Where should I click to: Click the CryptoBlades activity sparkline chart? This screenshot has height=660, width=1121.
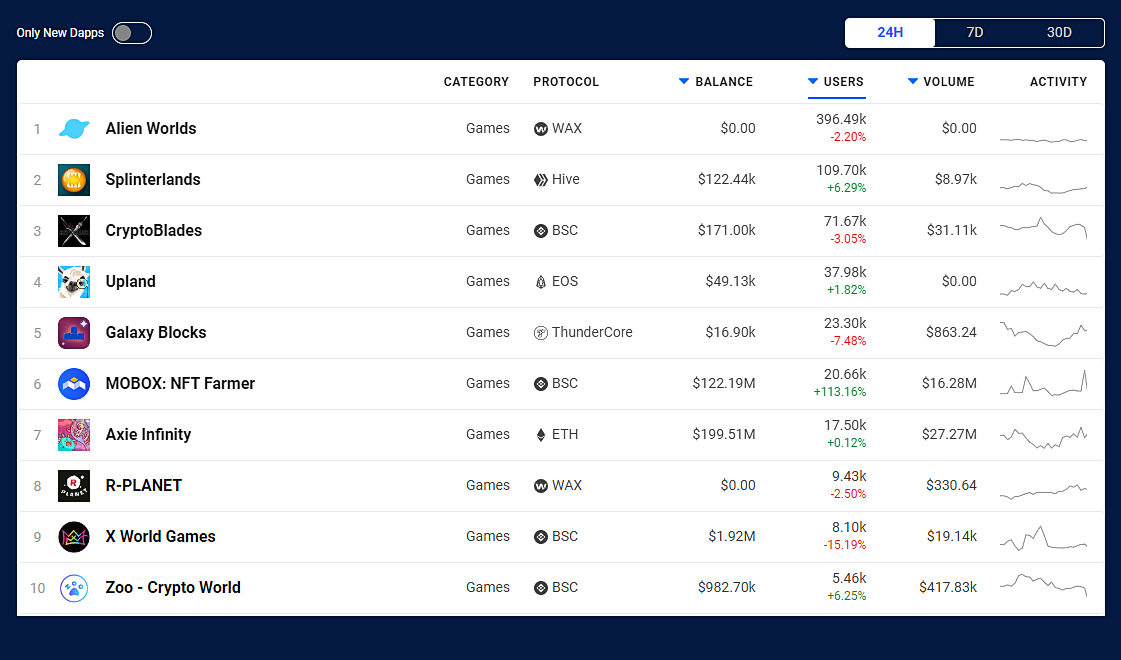point(1043,228)
